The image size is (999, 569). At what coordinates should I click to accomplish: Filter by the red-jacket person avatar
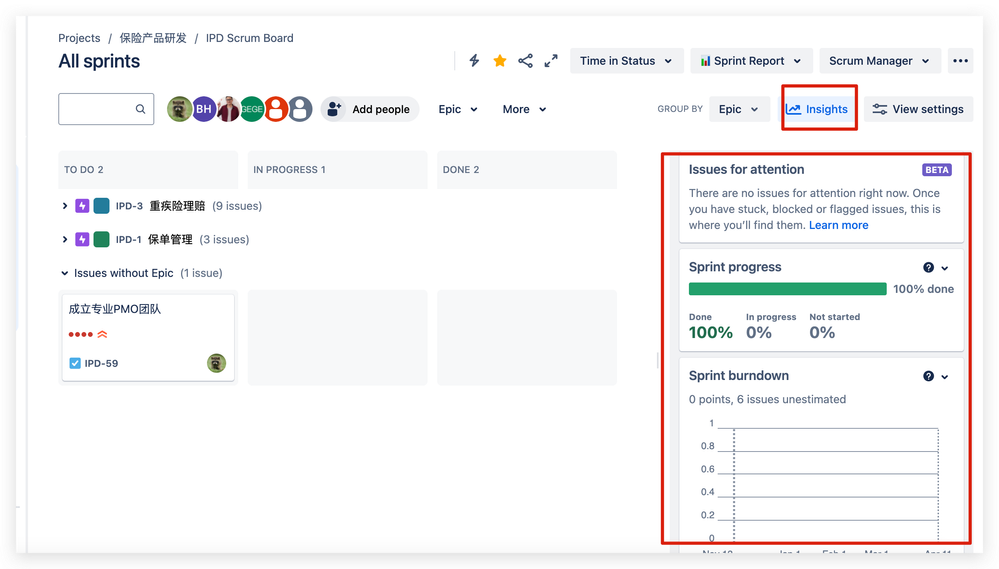tap(227, 109)
